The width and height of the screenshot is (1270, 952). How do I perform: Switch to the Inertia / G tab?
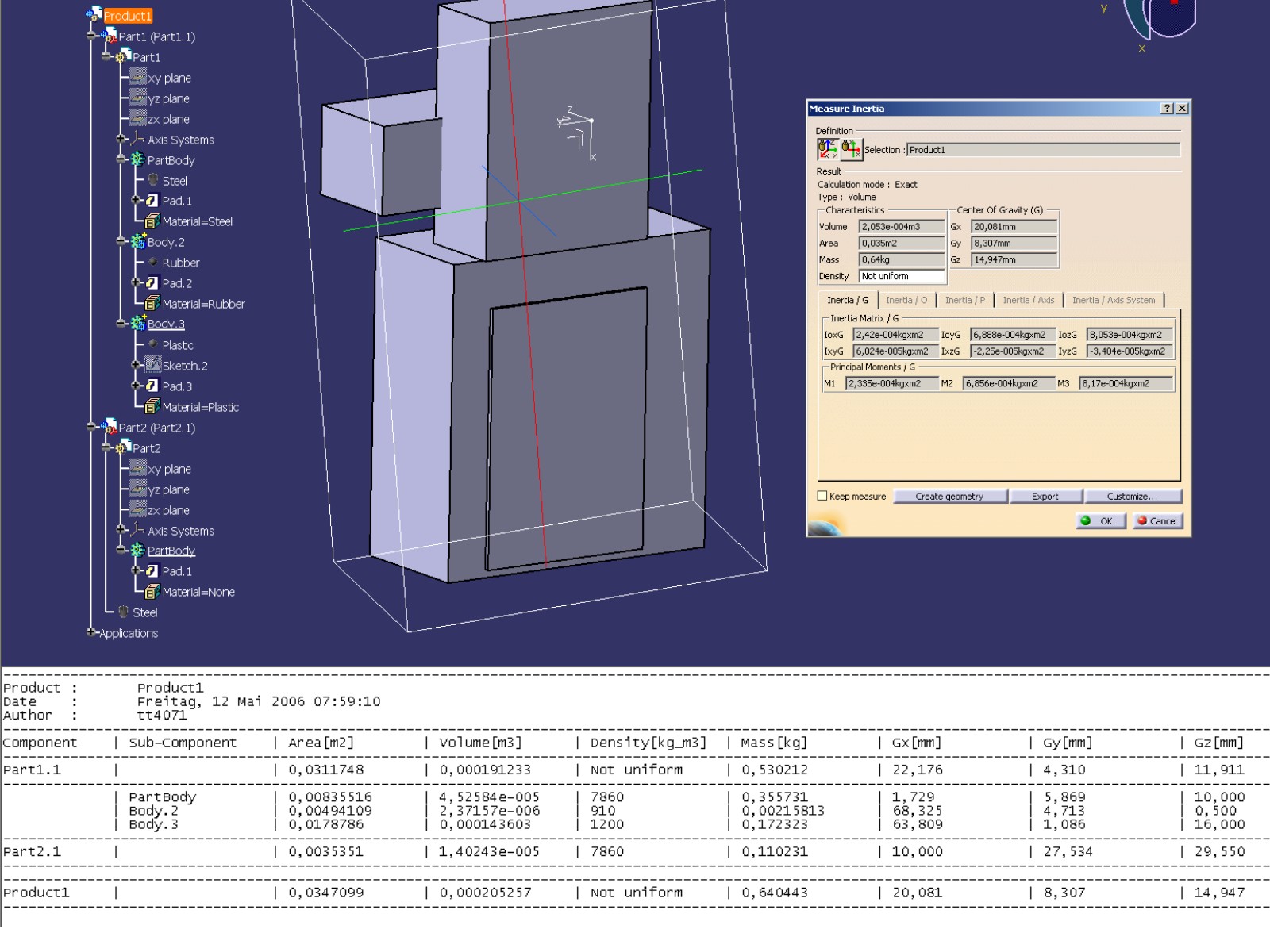point(847,300)
